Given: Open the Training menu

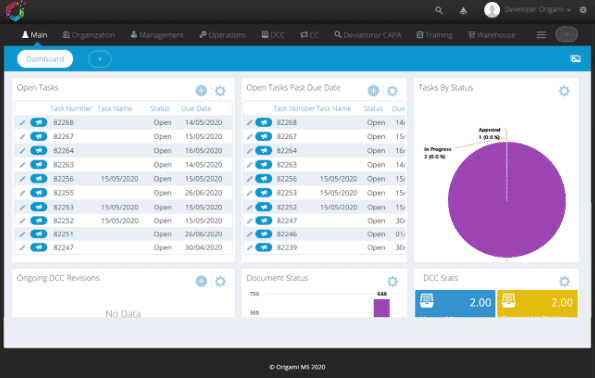Looking at the screenshot, I should 434,35.
